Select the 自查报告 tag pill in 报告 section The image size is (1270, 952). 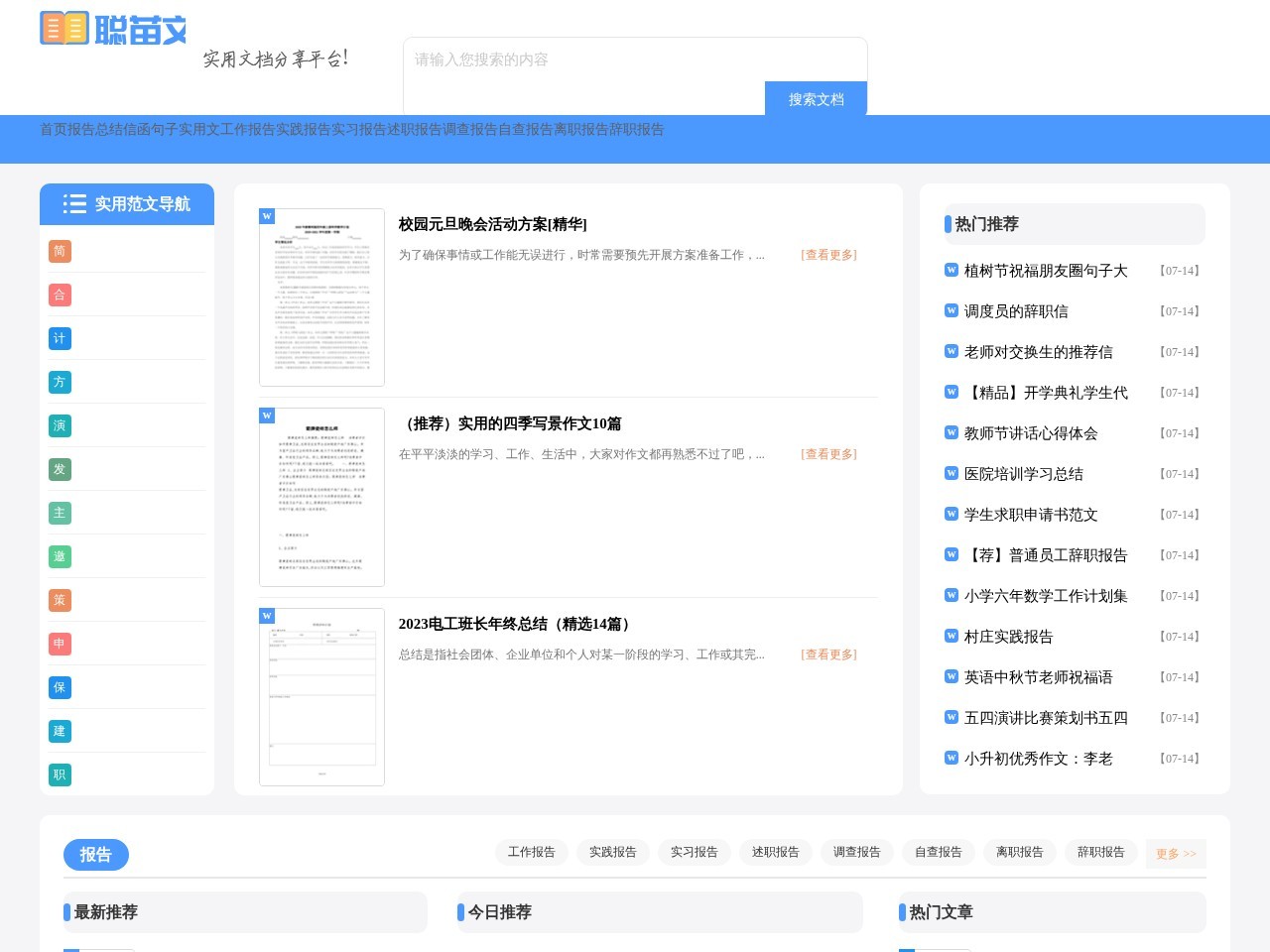click(x=939, y=852)
